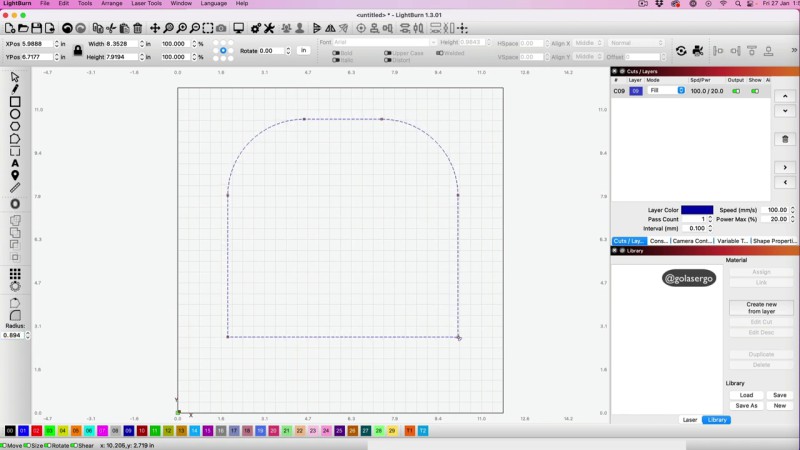
Task: Switch to the Camera Control tab
Action: point(692,241)
